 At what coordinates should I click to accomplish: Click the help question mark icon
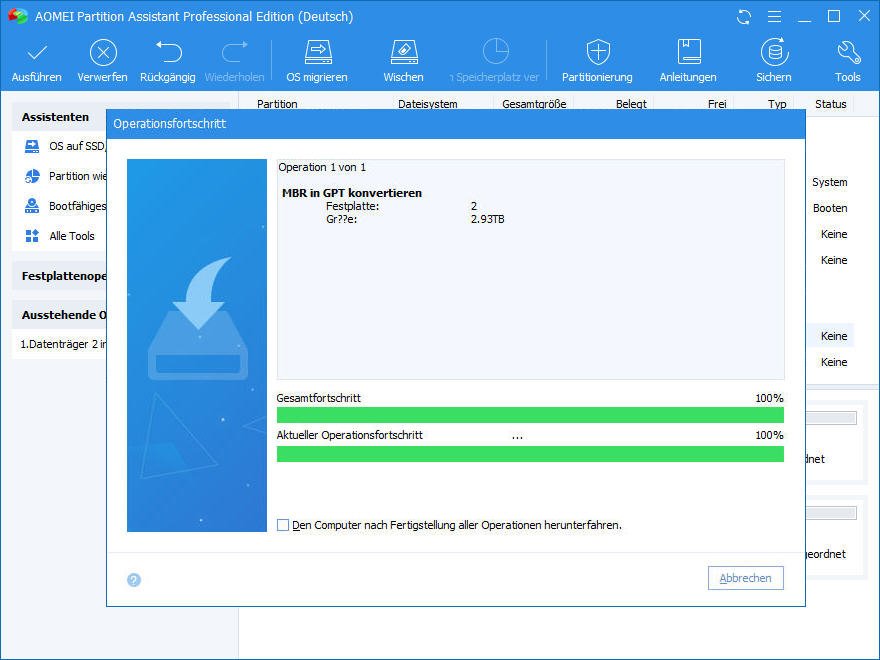tap(134, 580)
